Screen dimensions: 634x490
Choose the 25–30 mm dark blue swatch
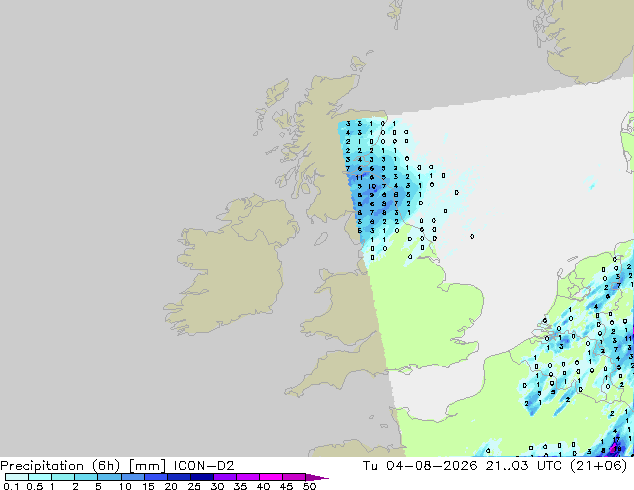point(202,477)
